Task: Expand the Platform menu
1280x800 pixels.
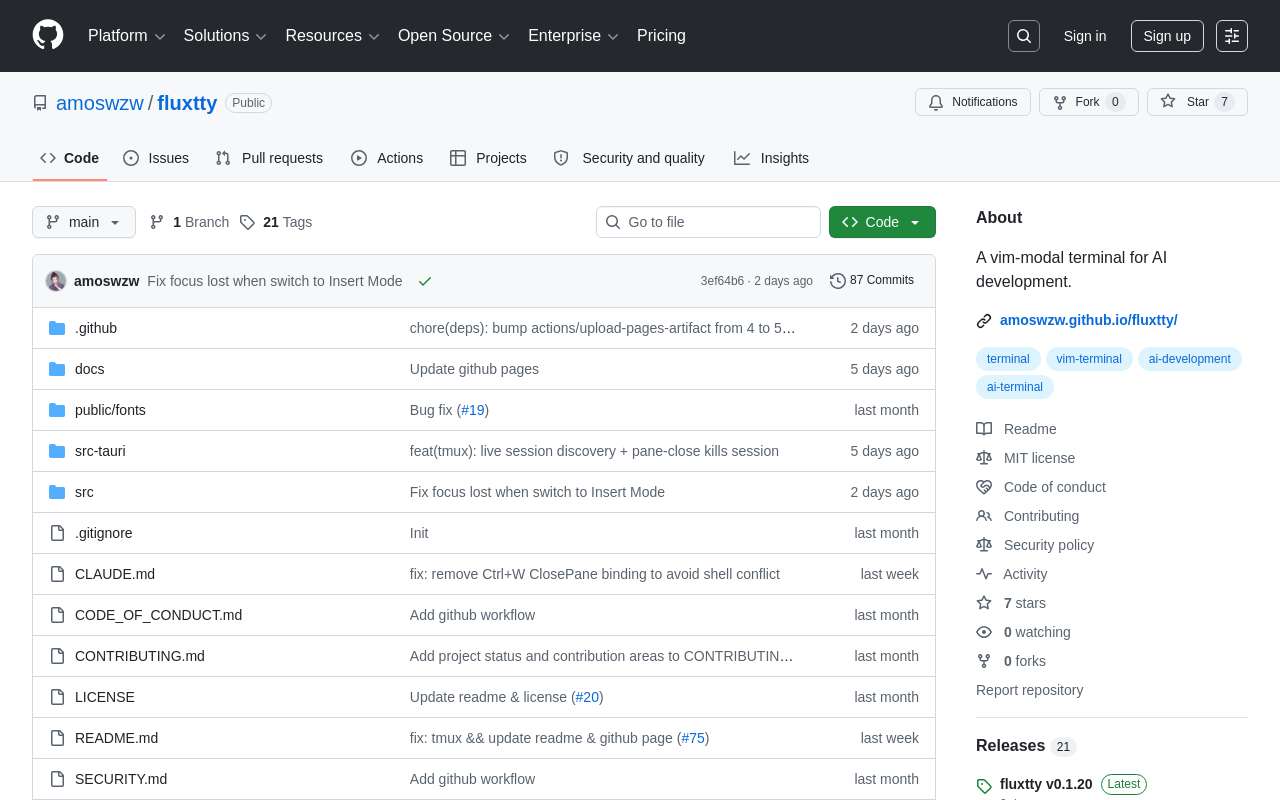Action: [x=126, y=36]
